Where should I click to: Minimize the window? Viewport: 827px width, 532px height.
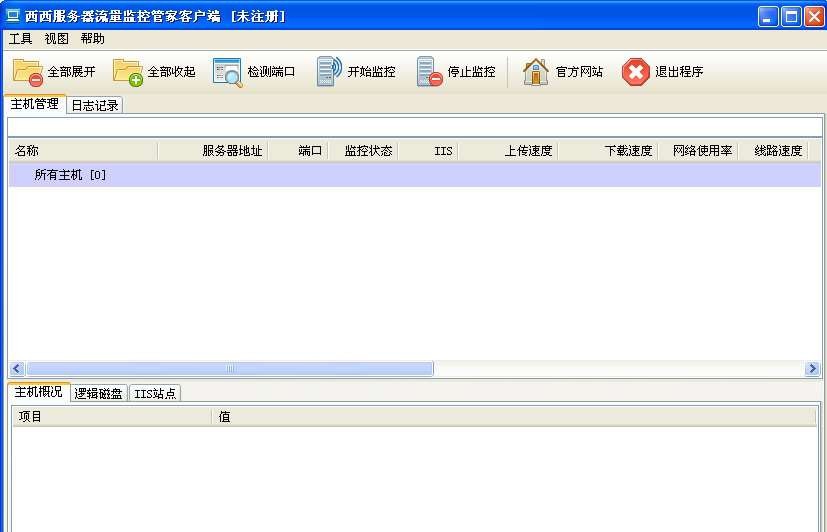coord(768,16)
